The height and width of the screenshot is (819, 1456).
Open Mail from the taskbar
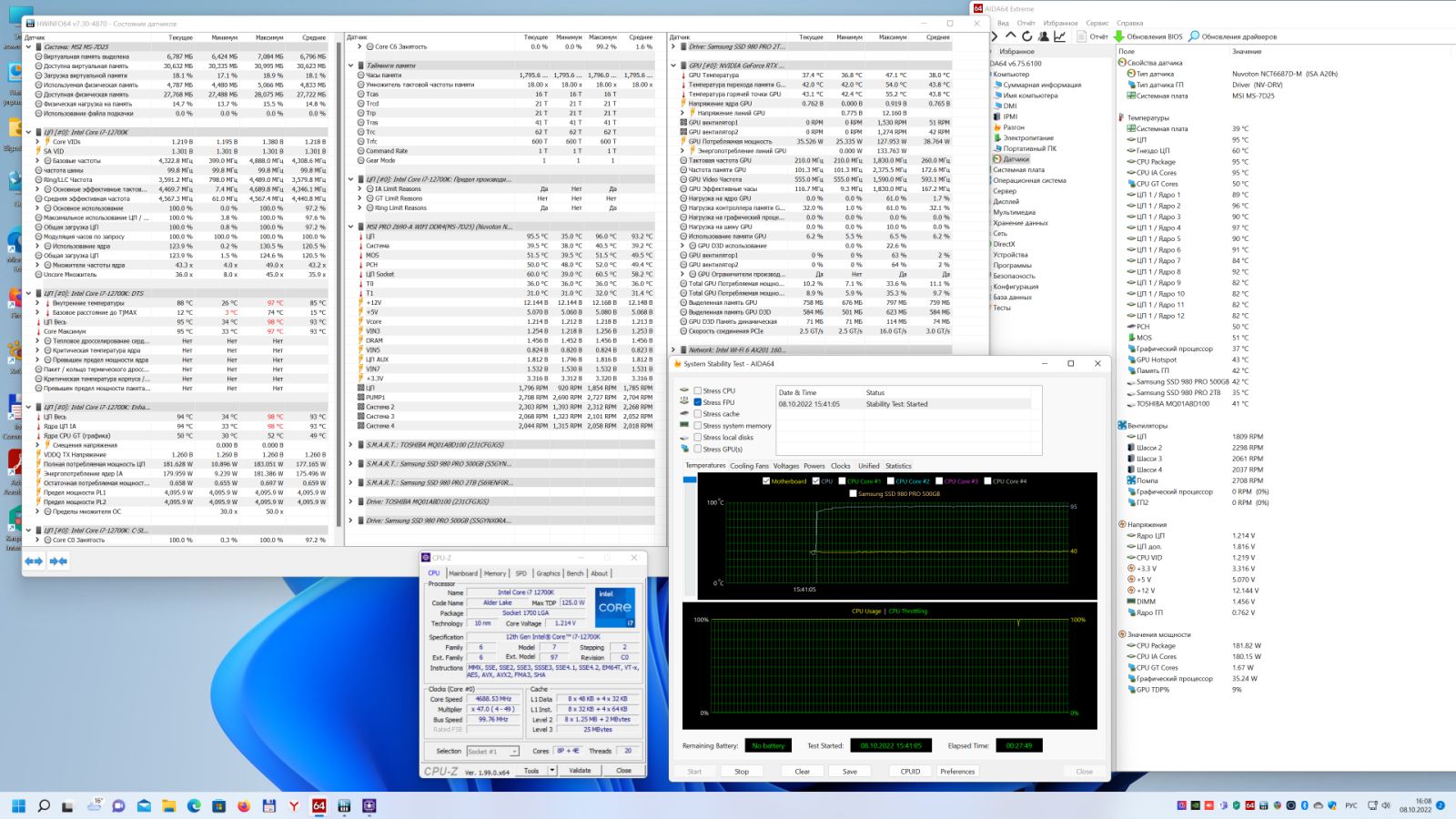point(144,806)
